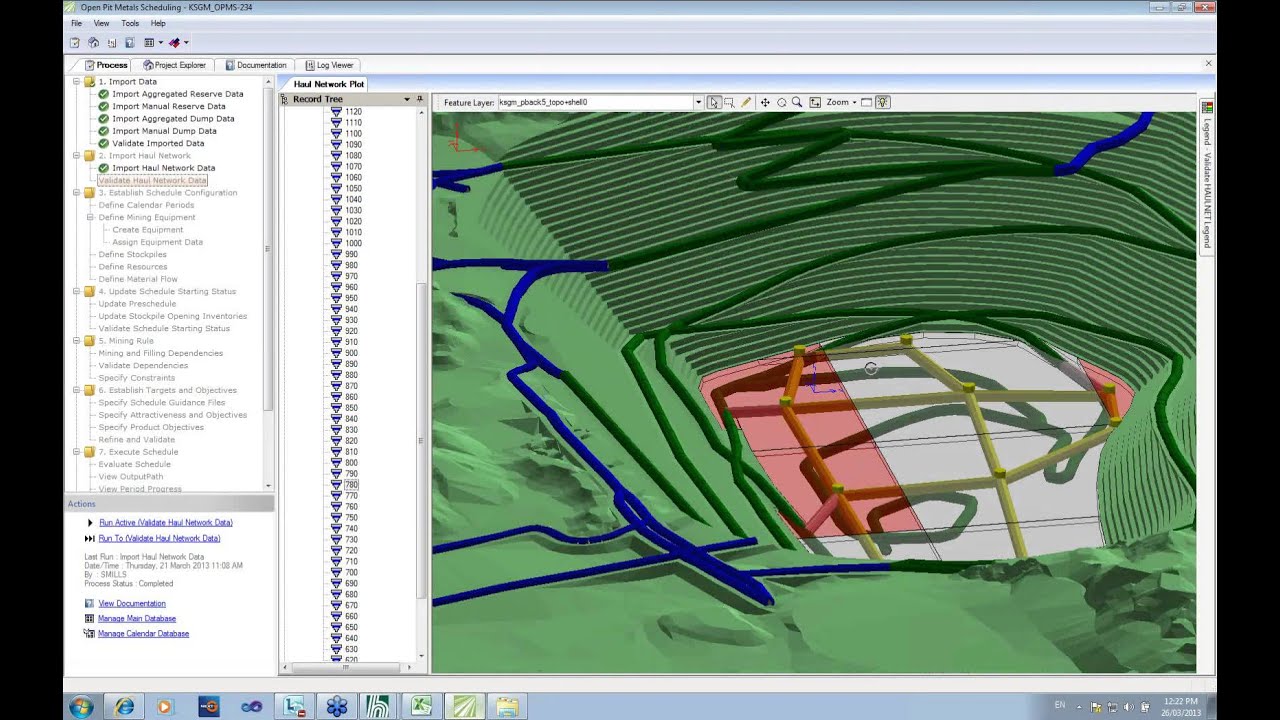This screenshot has height=720, width=1280.
Task: Activate the arrow select tool
Action: (x=714, y=102)
